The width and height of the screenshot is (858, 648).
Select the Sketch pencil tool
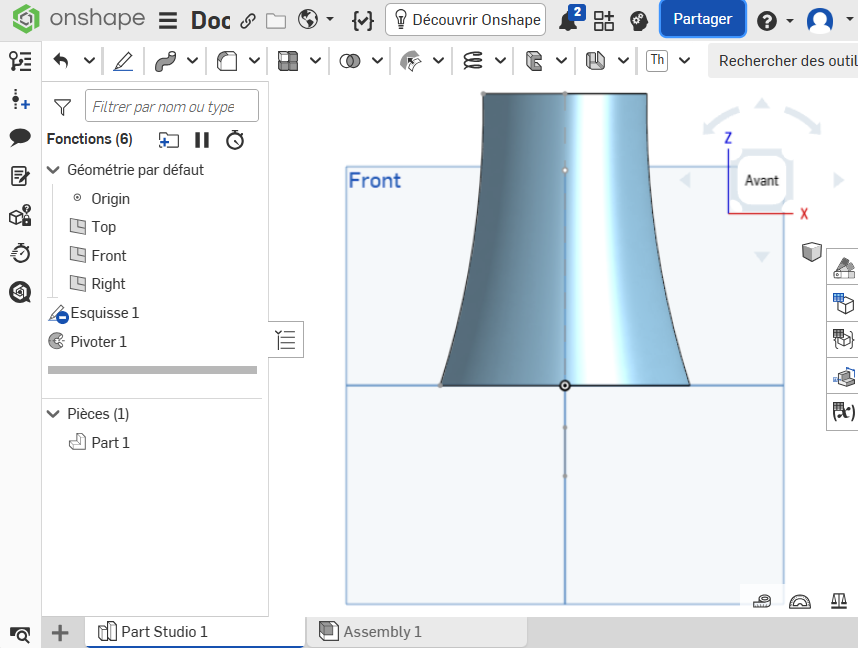click(123, 60)
